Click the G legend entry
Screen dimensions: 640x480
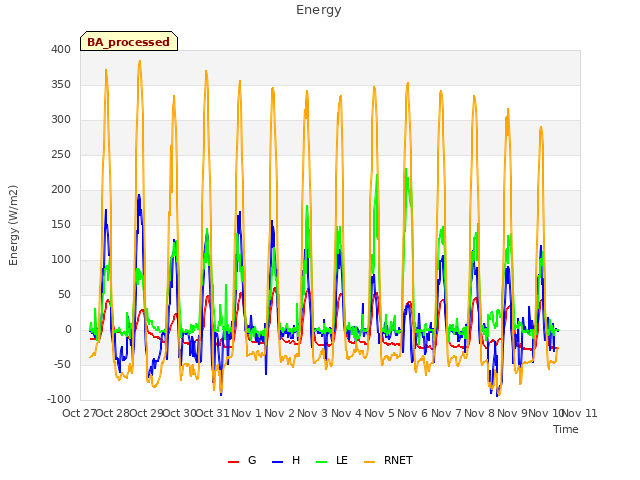coord(242,460)
